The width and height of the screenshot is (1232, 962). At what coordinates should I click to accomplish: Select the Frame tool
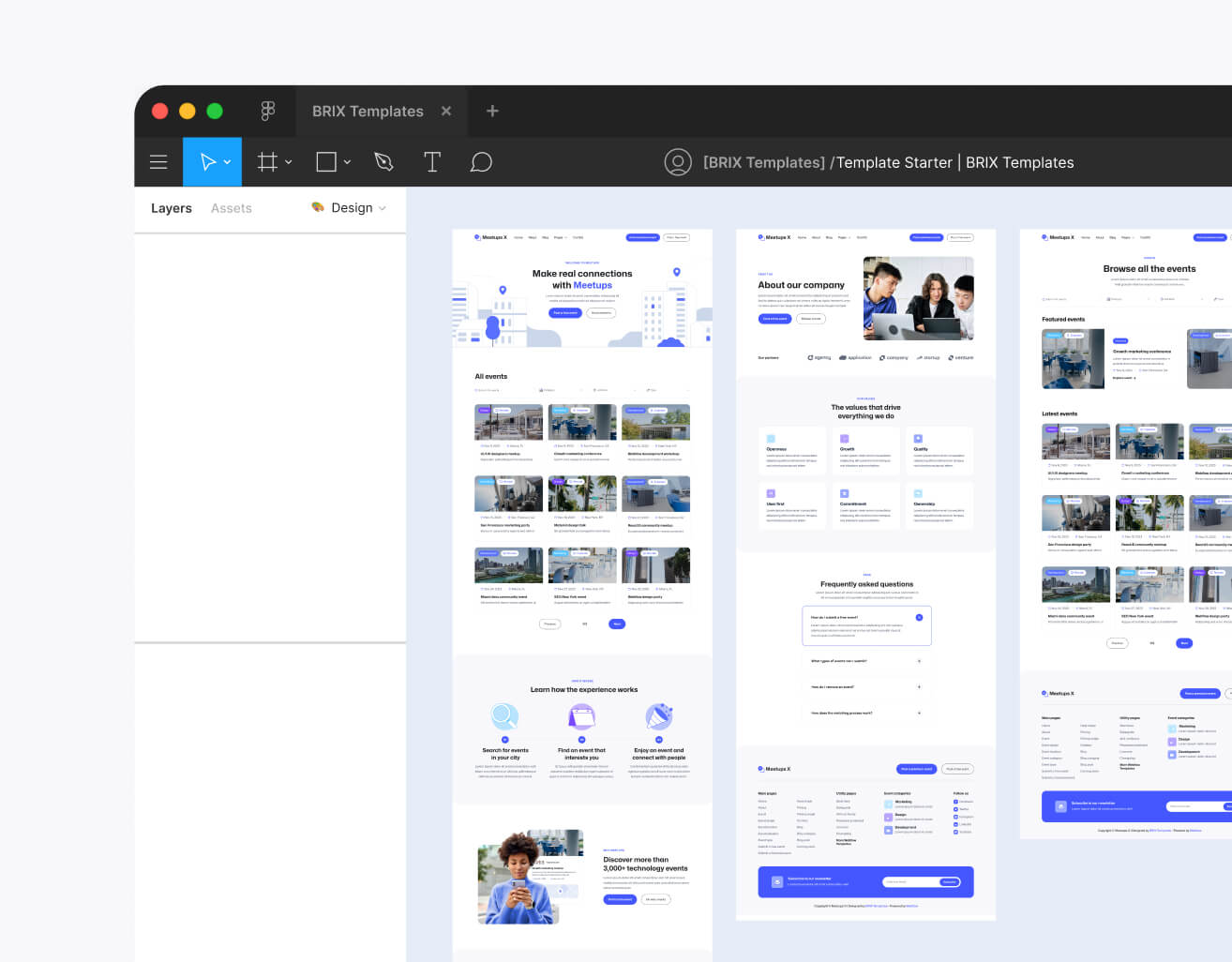point(266,161)
